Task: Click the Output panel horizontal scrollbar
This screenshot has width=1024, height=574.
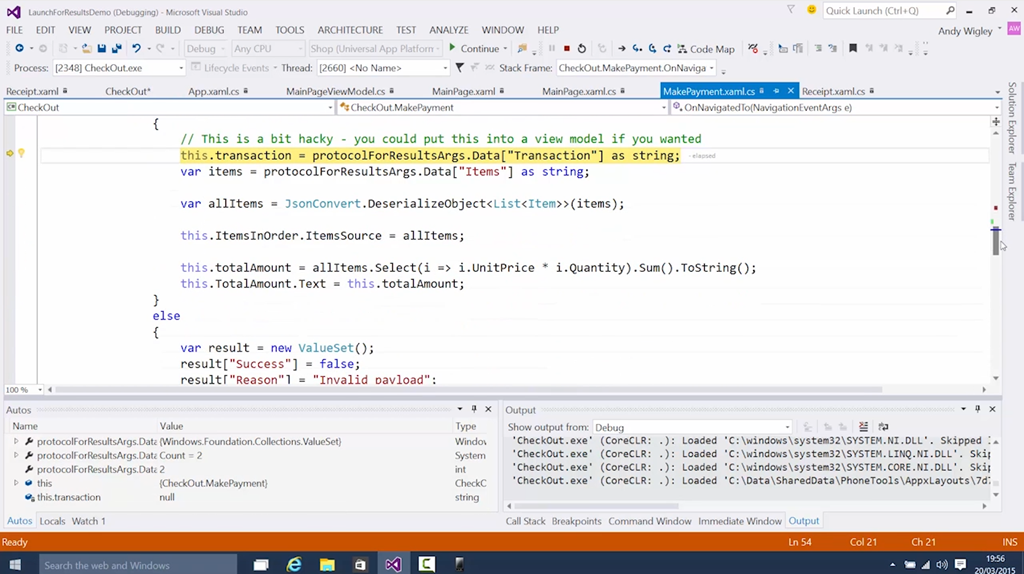Action: 597,506
